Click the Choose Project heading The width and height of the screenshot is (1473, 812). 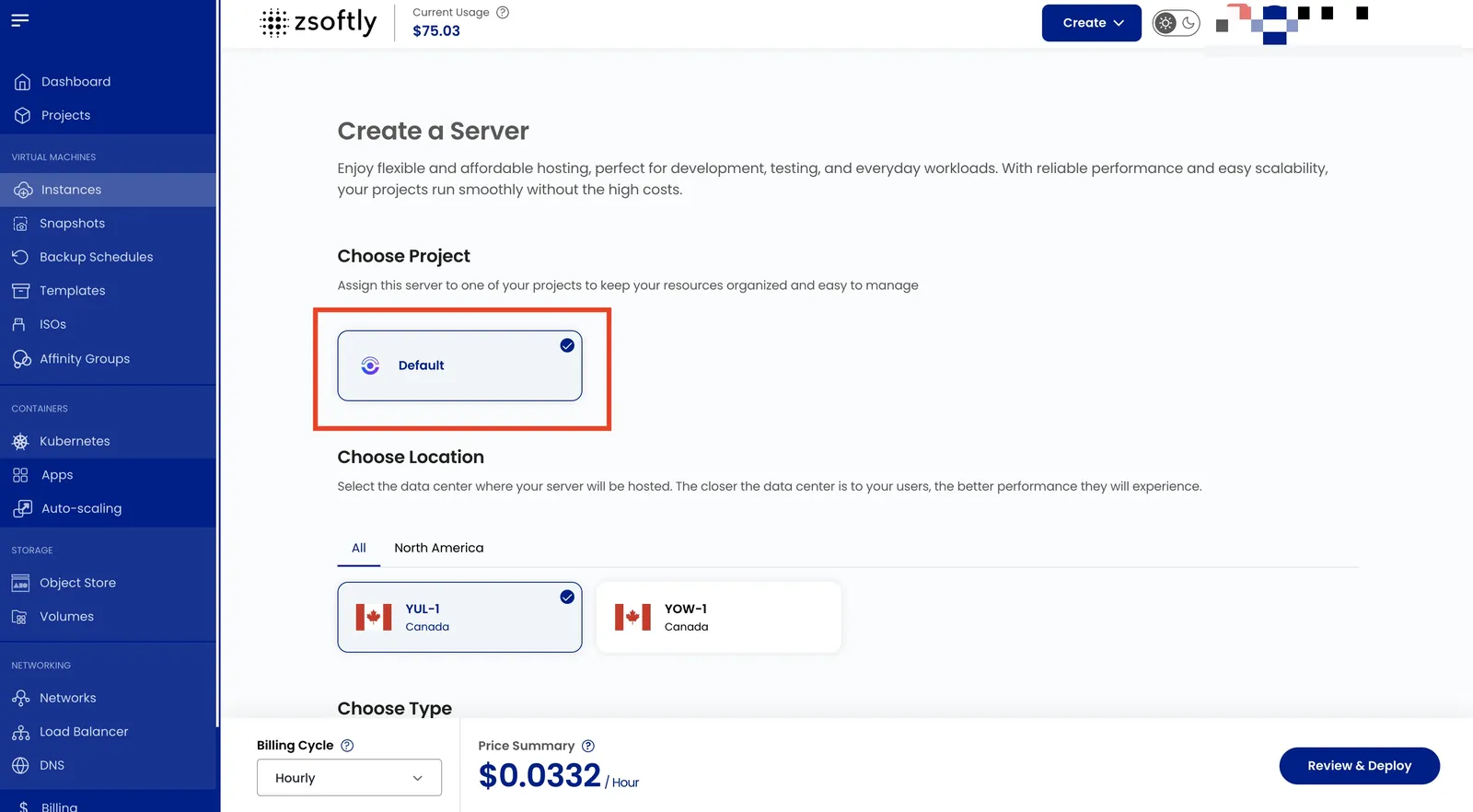pyautogui.click(x=404, y=256)
